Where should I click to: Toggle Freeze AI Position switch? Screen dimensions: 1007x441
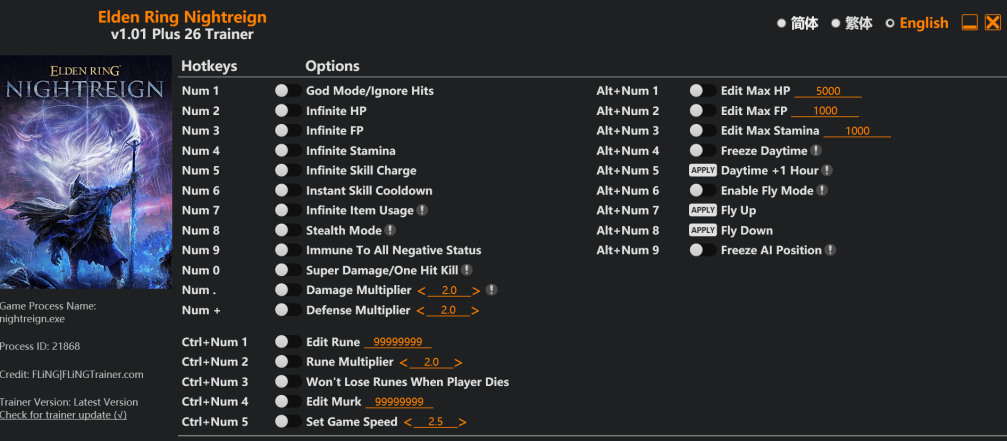pyautogui.click(x=703, y=250)
